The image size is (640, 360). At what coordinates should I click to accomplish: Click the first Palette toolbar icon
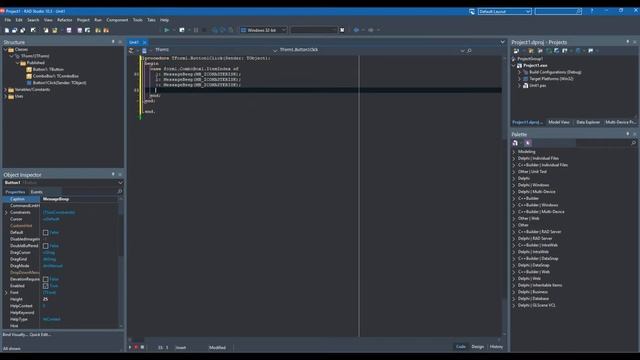pos(516,143)
